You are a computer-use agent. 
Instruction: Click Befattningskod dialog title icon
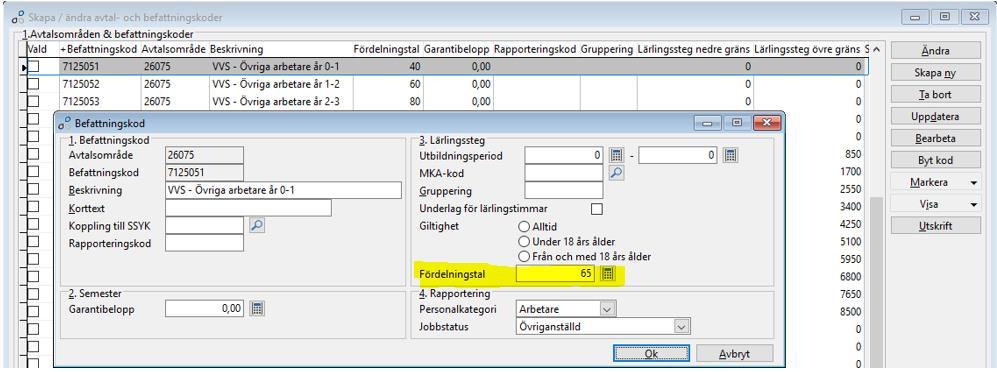(x=64, y=123)
